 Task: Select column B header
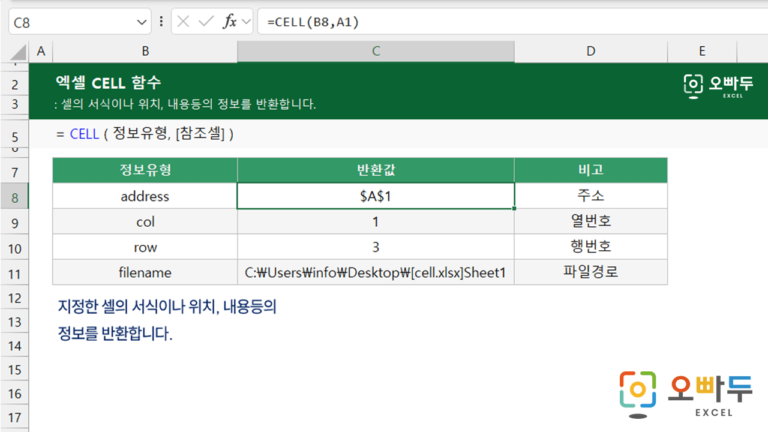(145, 51)
